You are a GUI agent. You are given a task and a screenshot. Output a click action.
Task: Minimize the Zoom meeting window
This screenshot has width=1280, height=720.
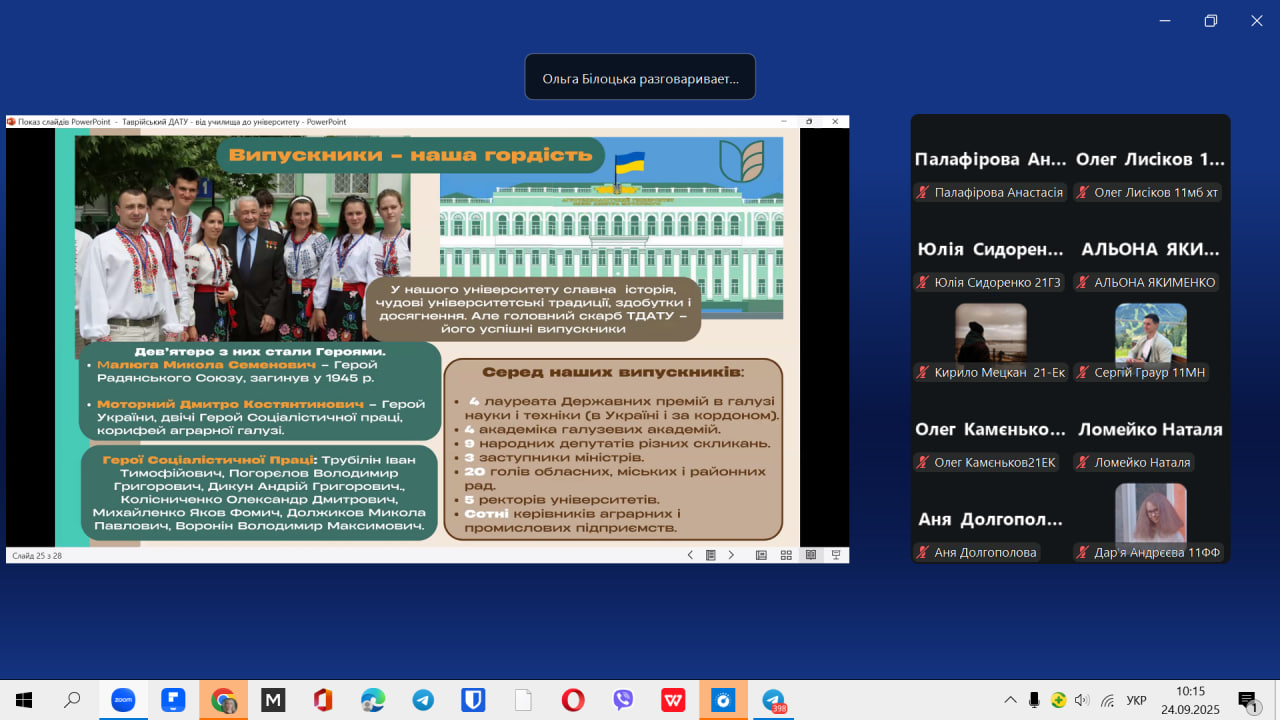[1164, 20]
